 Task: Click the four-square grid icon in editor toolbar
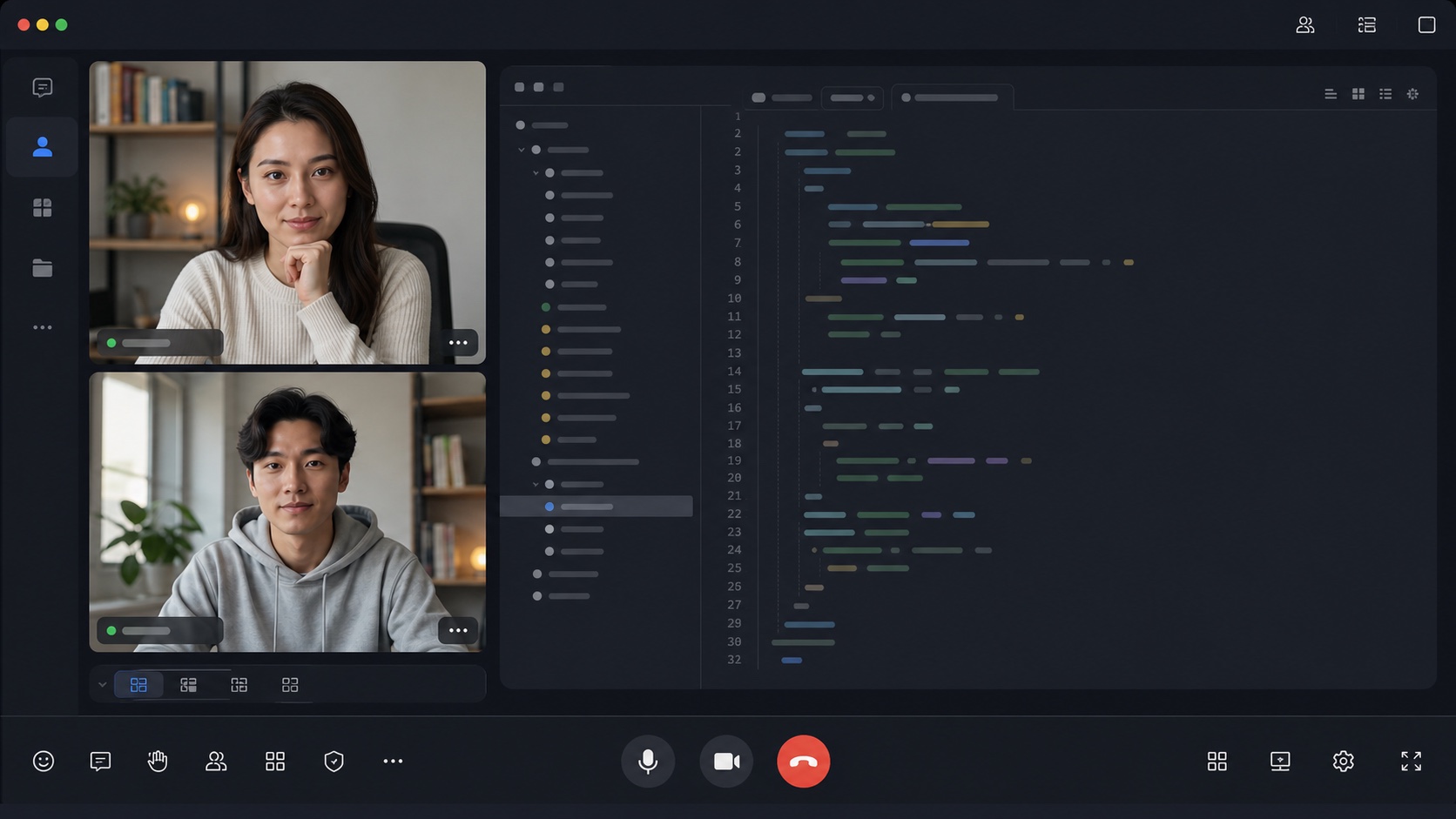pyautogui.click(x=1358, y=94)
